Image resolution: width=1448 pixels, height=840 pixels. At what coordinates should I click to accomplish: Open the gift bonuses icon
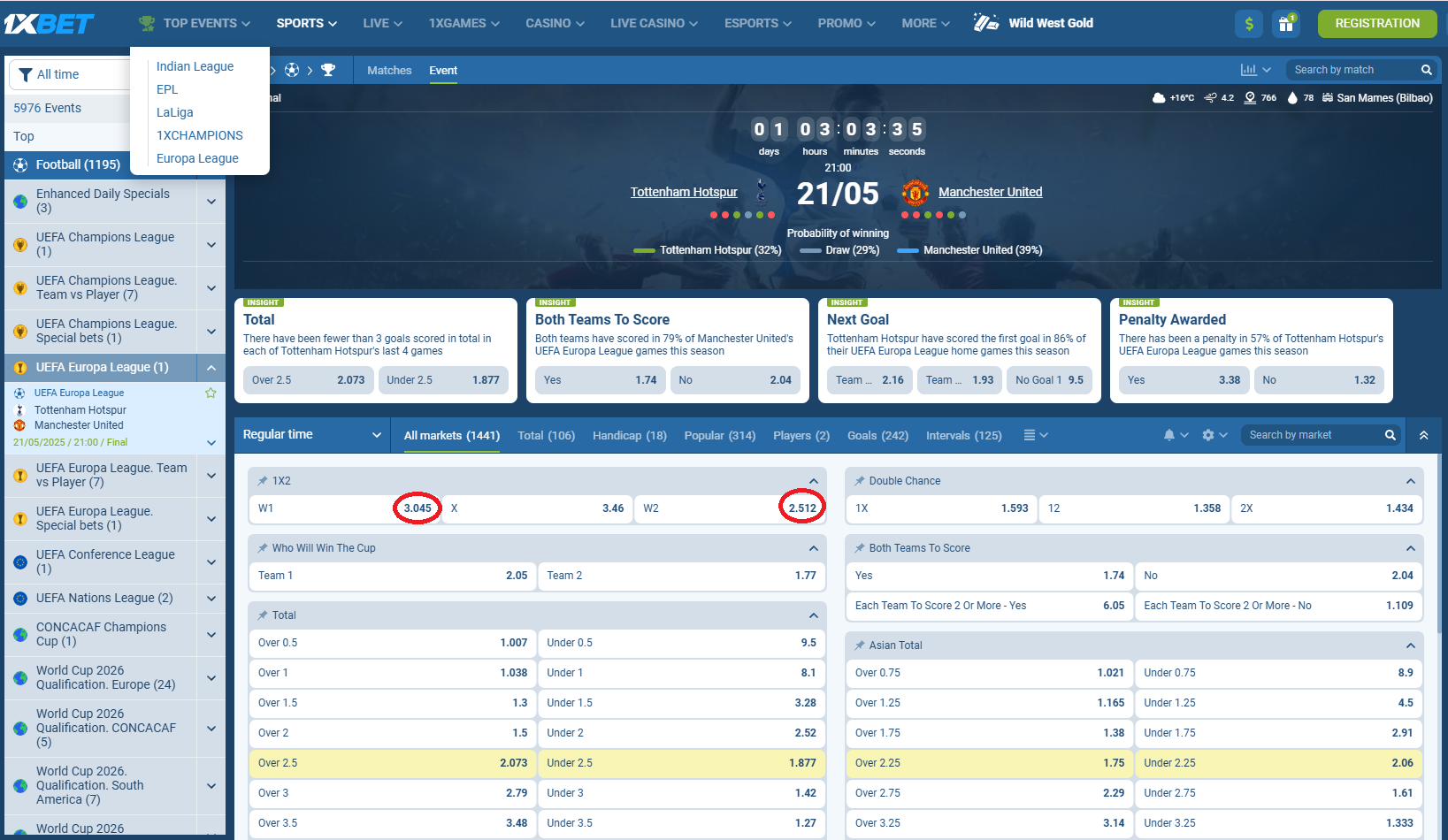1285,24
